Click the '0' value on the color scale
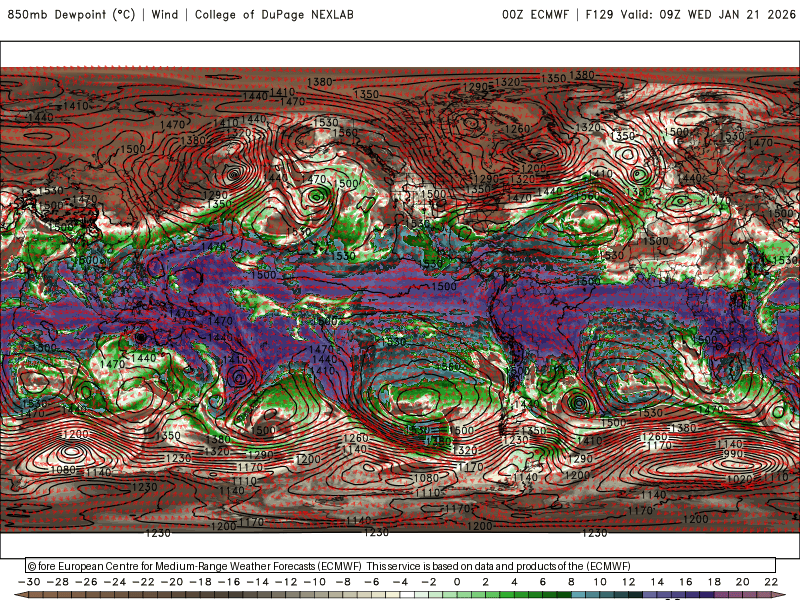The image size is (800, 600). (x=457, y=582)
